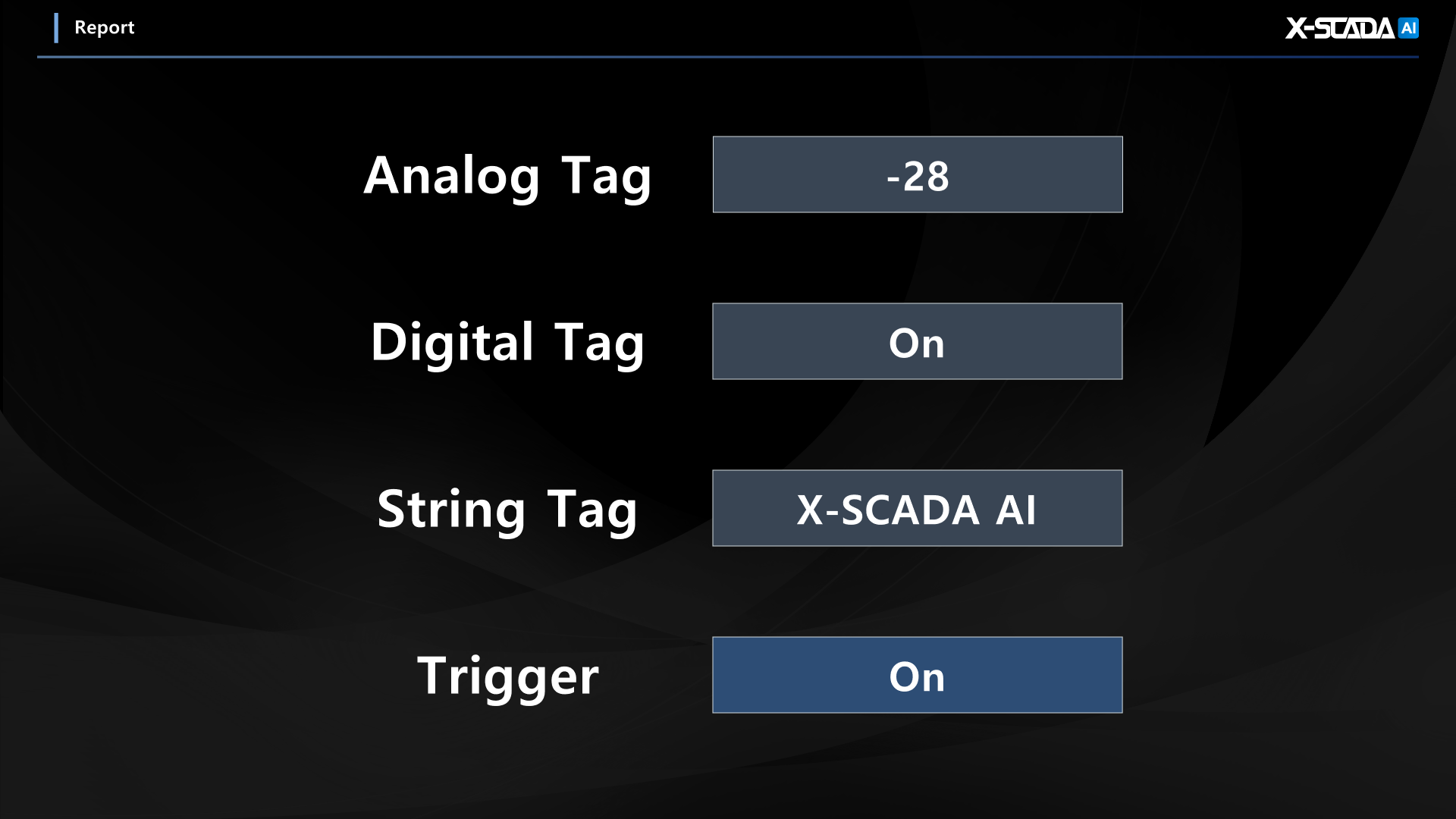Image resolution: width=1456 pixels, height=819 pixels.
Task: Click the word Analog in its label
Action: tap(451, 176)
